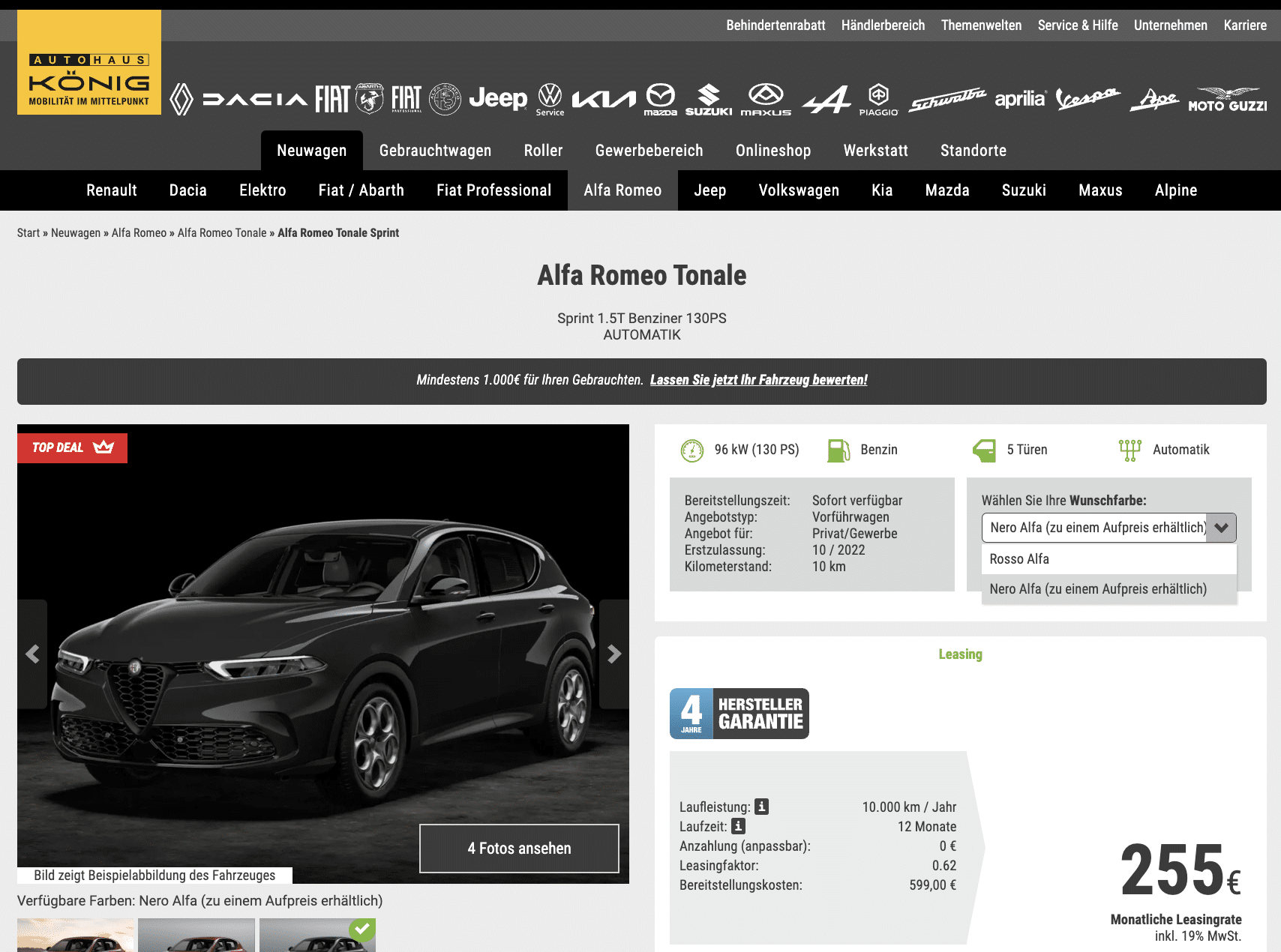Select Renault in the brand submenu
Viewport: 1281px width, 952px height.
click(x=112, y=190)
